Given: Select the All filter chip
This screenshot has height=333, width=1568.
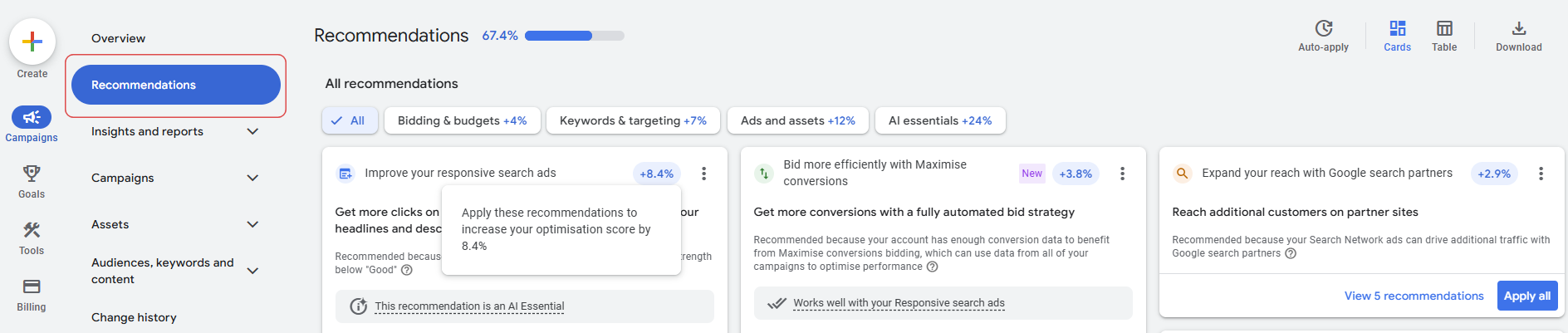Looking at the screenshot, I should (x=350, y=120).
